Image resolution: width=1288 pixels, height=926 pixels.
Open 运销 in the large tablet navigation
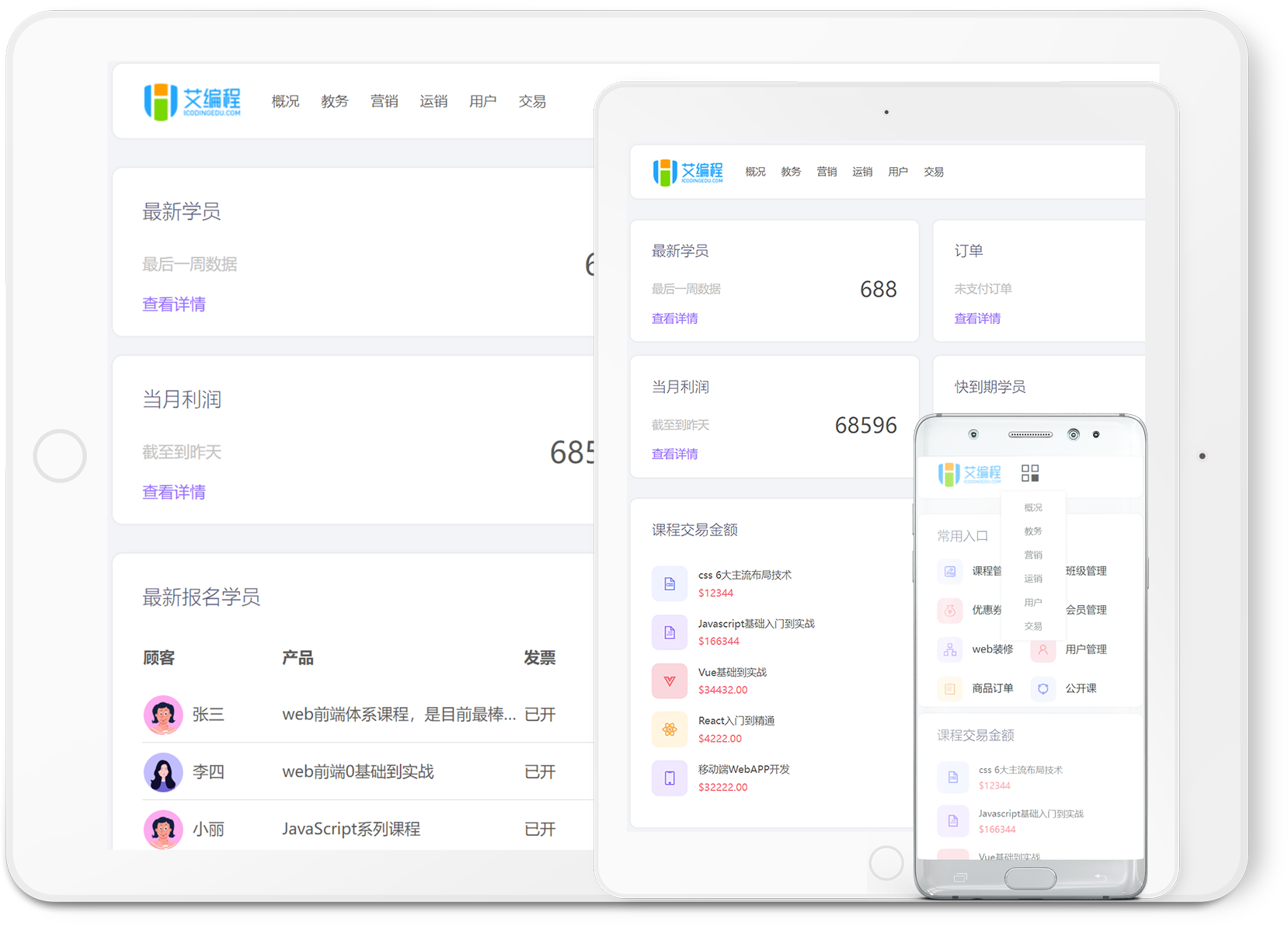[x=433, y=102]
